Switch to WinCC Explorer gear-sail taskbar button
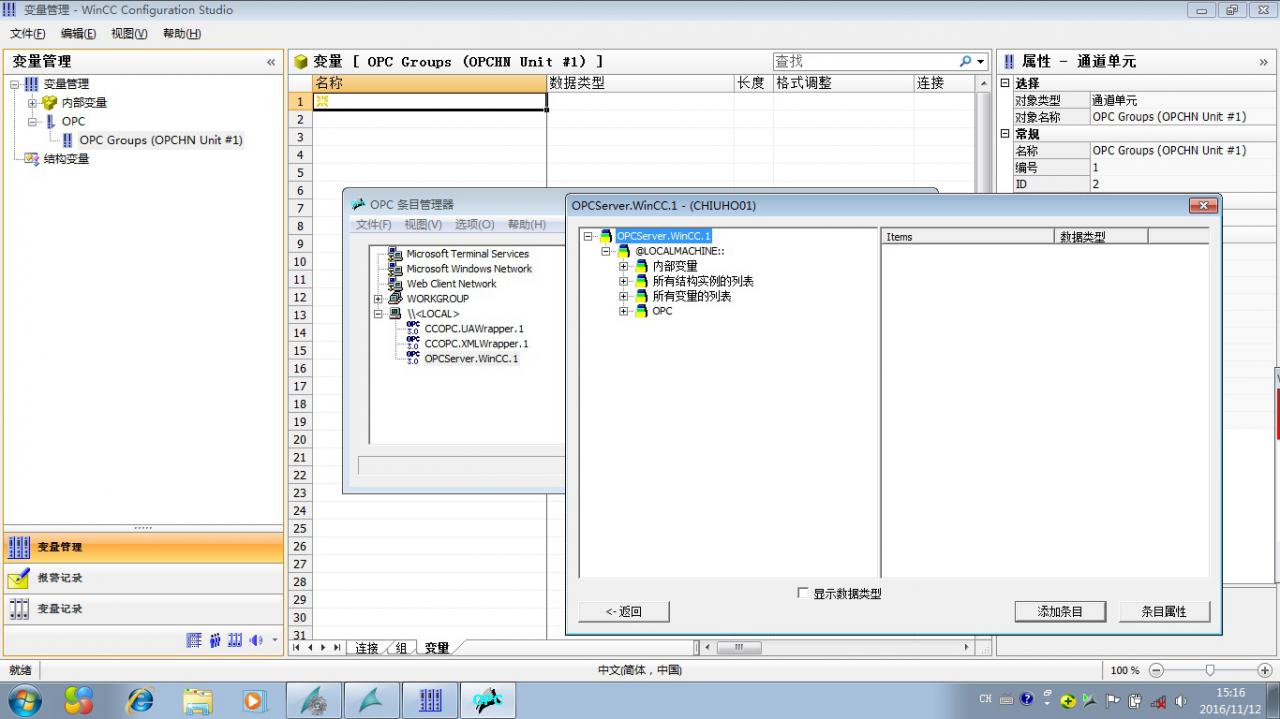The width and height of the screenshot is (1280, 719). coord(314,700)
